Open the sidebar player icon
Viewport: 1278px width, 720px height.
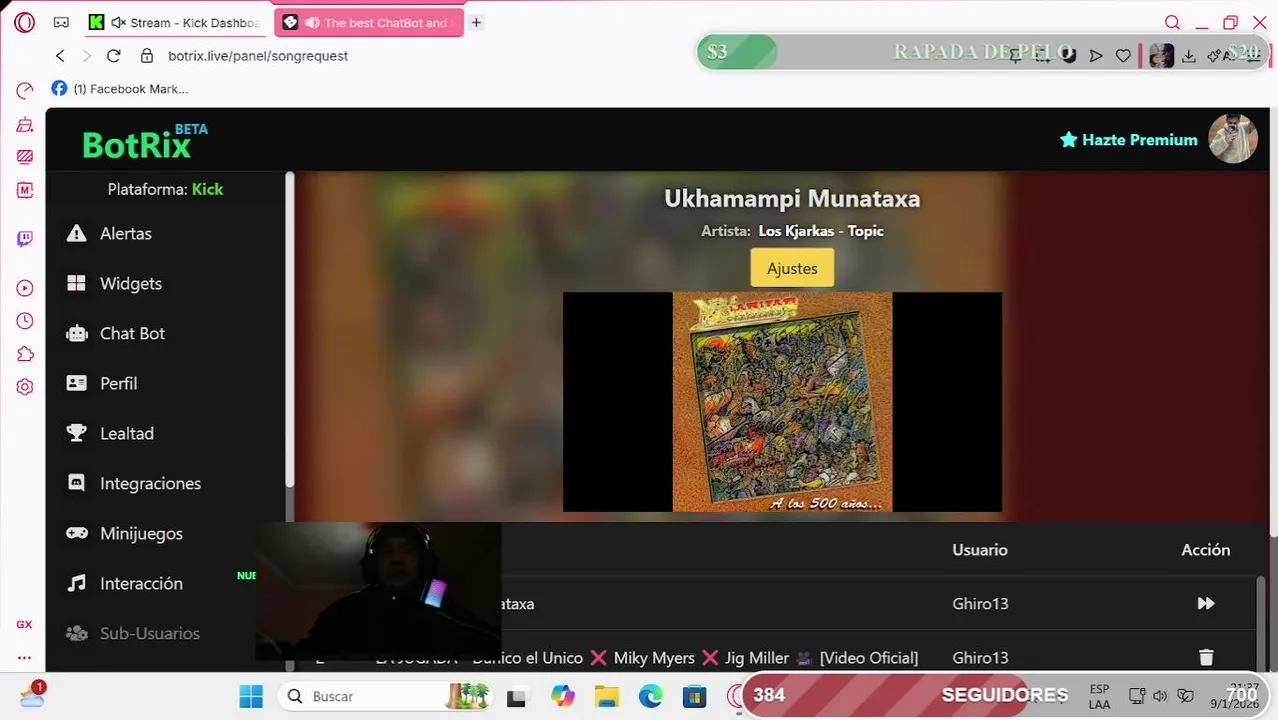tap(25, 288)
